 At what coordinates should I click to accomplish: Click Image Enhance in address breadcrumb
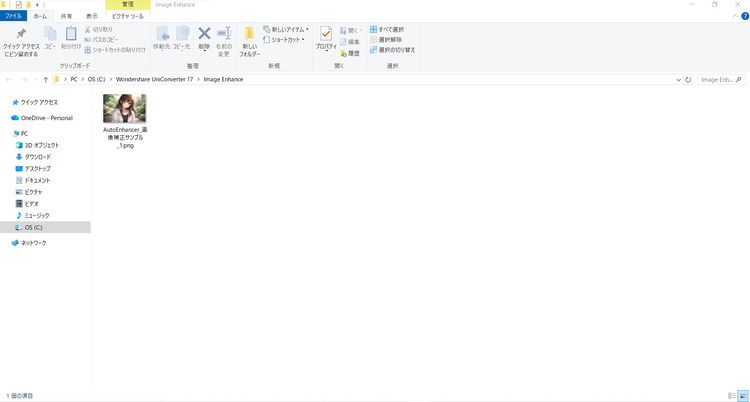pos(223,79)
